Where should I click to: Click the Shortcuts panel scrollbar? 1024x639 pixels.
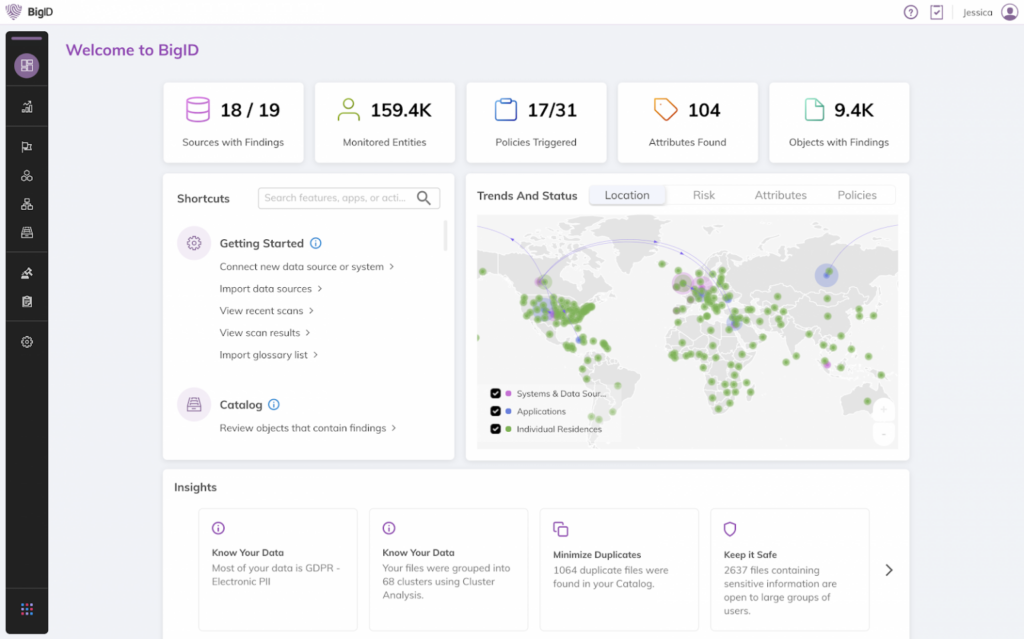(445, 236)
